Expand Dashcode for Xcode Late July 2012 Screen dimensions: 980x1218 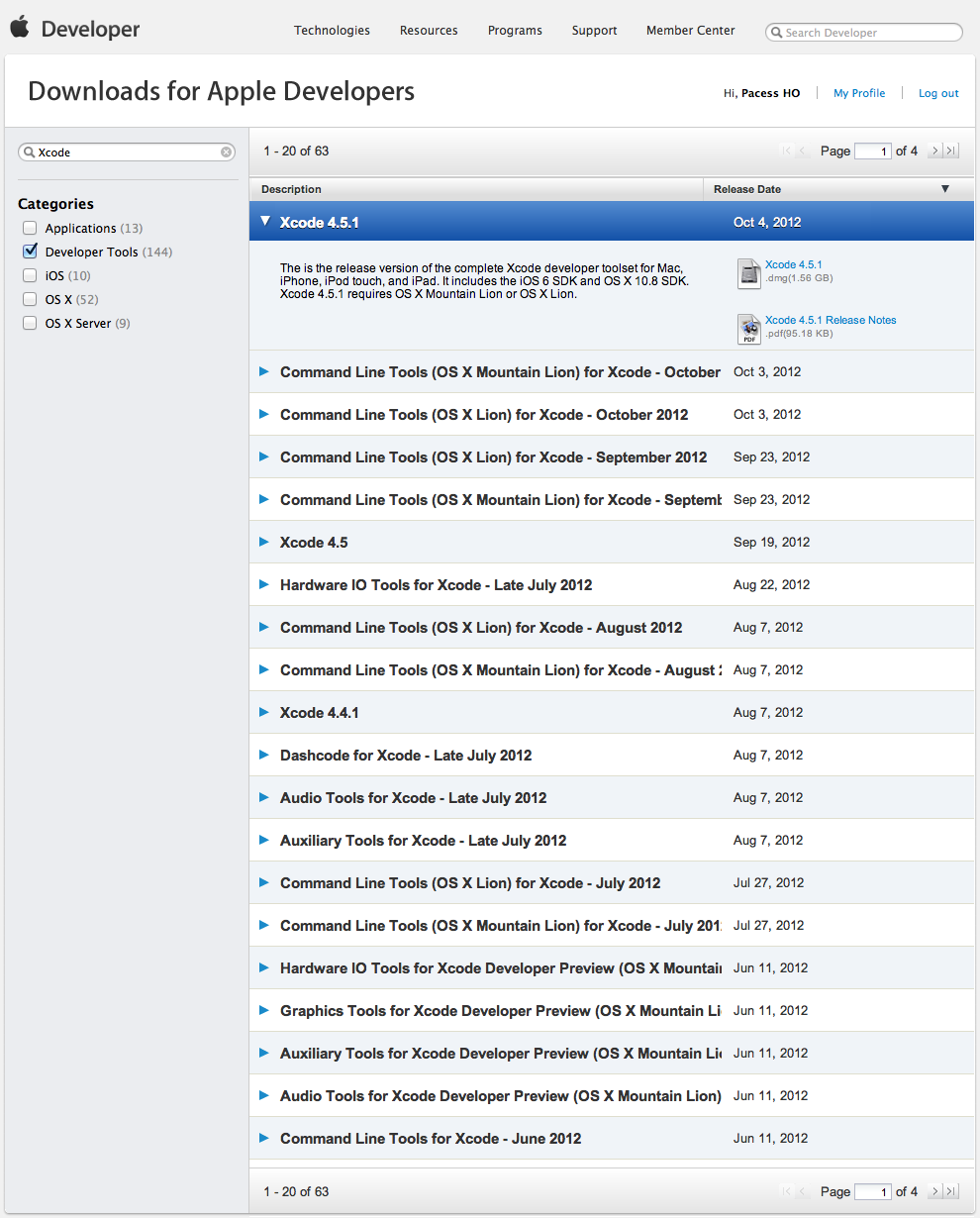[x=264, y=755]
